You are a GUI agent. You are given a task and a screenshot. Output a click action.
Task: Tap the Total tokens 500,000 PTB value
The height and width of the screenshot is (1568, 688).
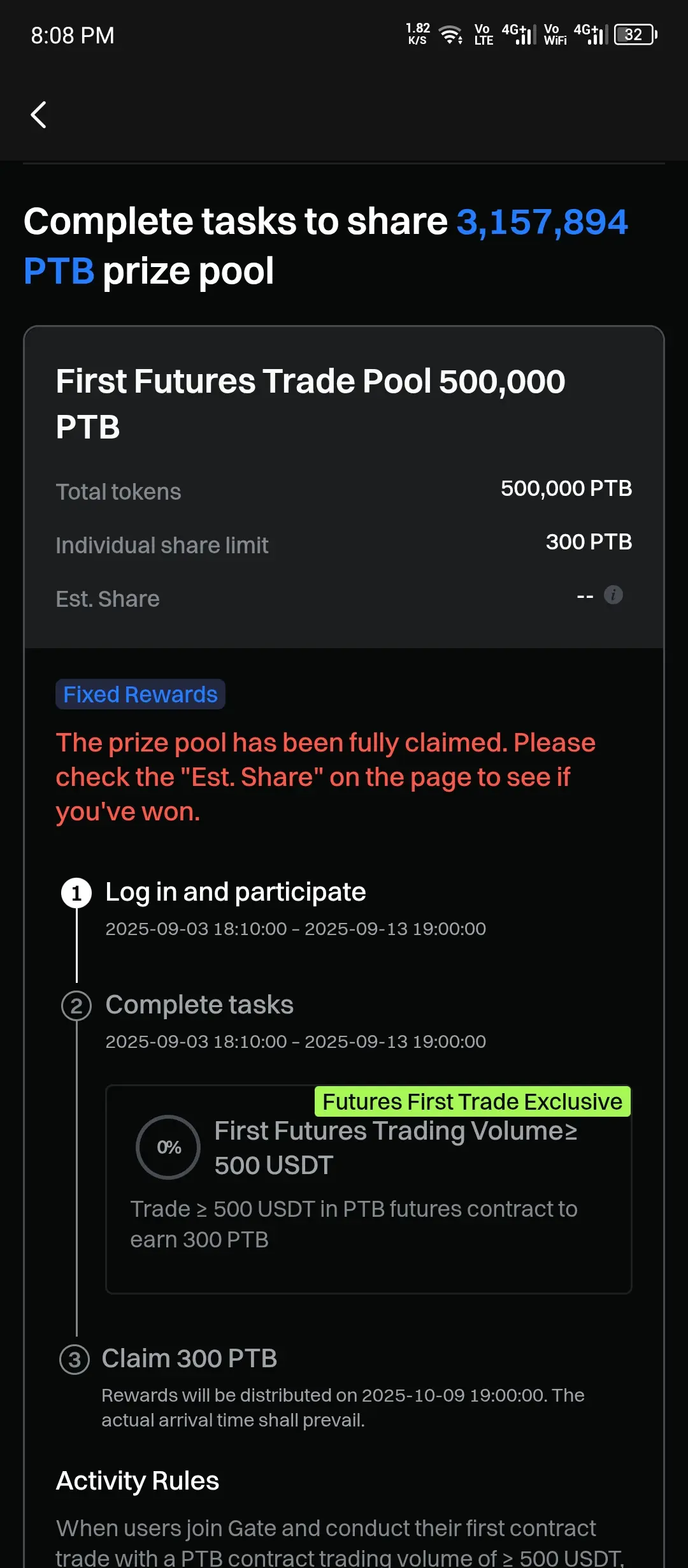(x=566, y=488)
